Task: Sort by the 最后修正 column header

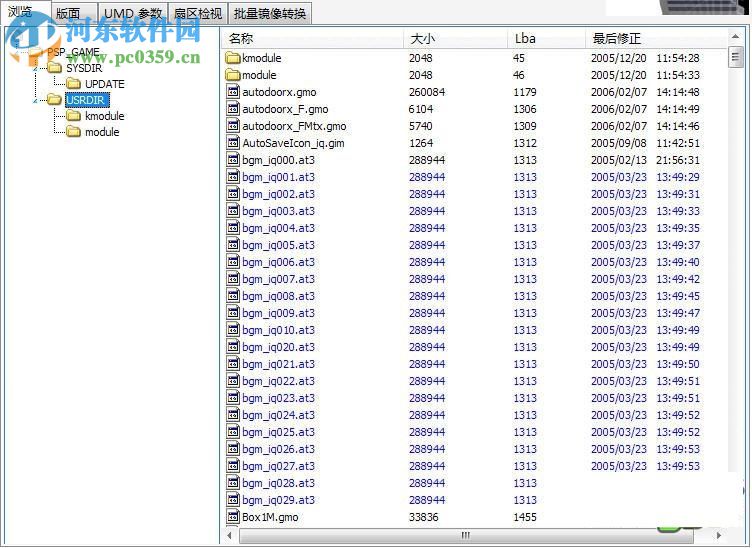Action: pos(656,38)
